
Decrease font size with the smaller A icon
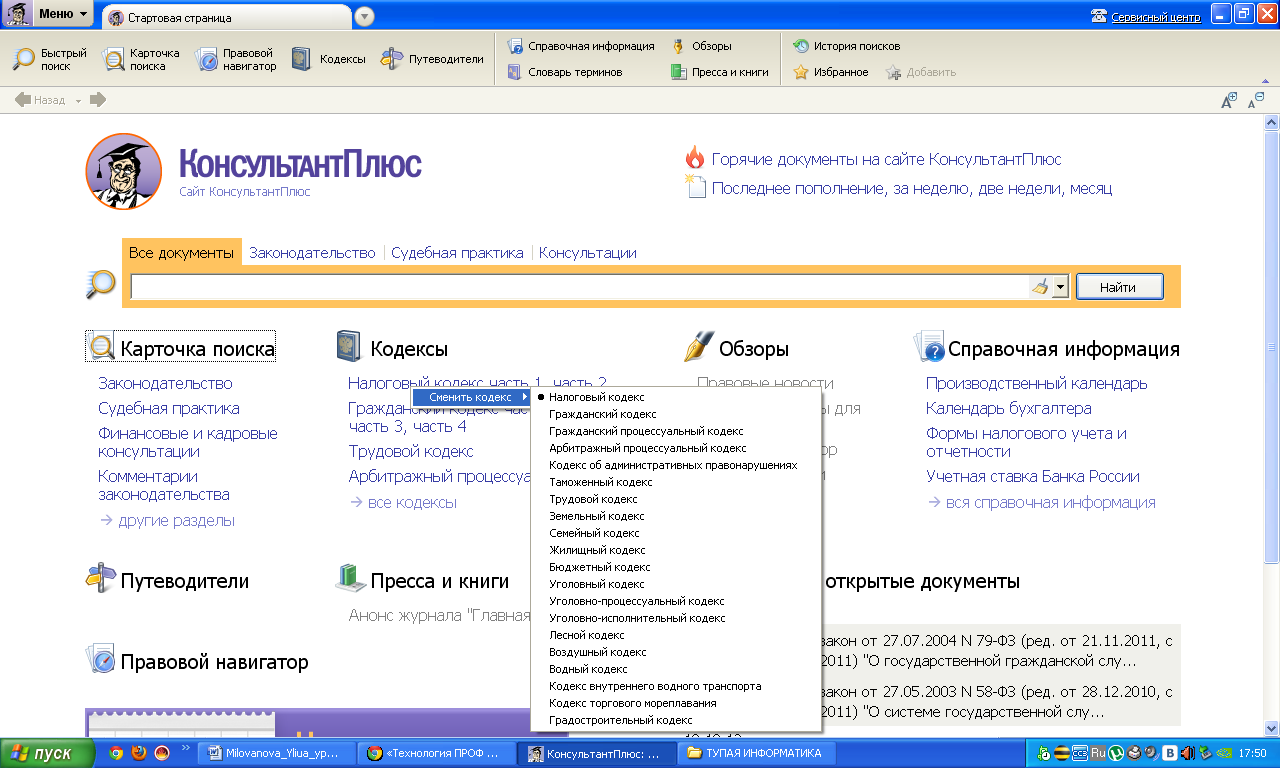pyautogui.click(x=1255, y=100)
